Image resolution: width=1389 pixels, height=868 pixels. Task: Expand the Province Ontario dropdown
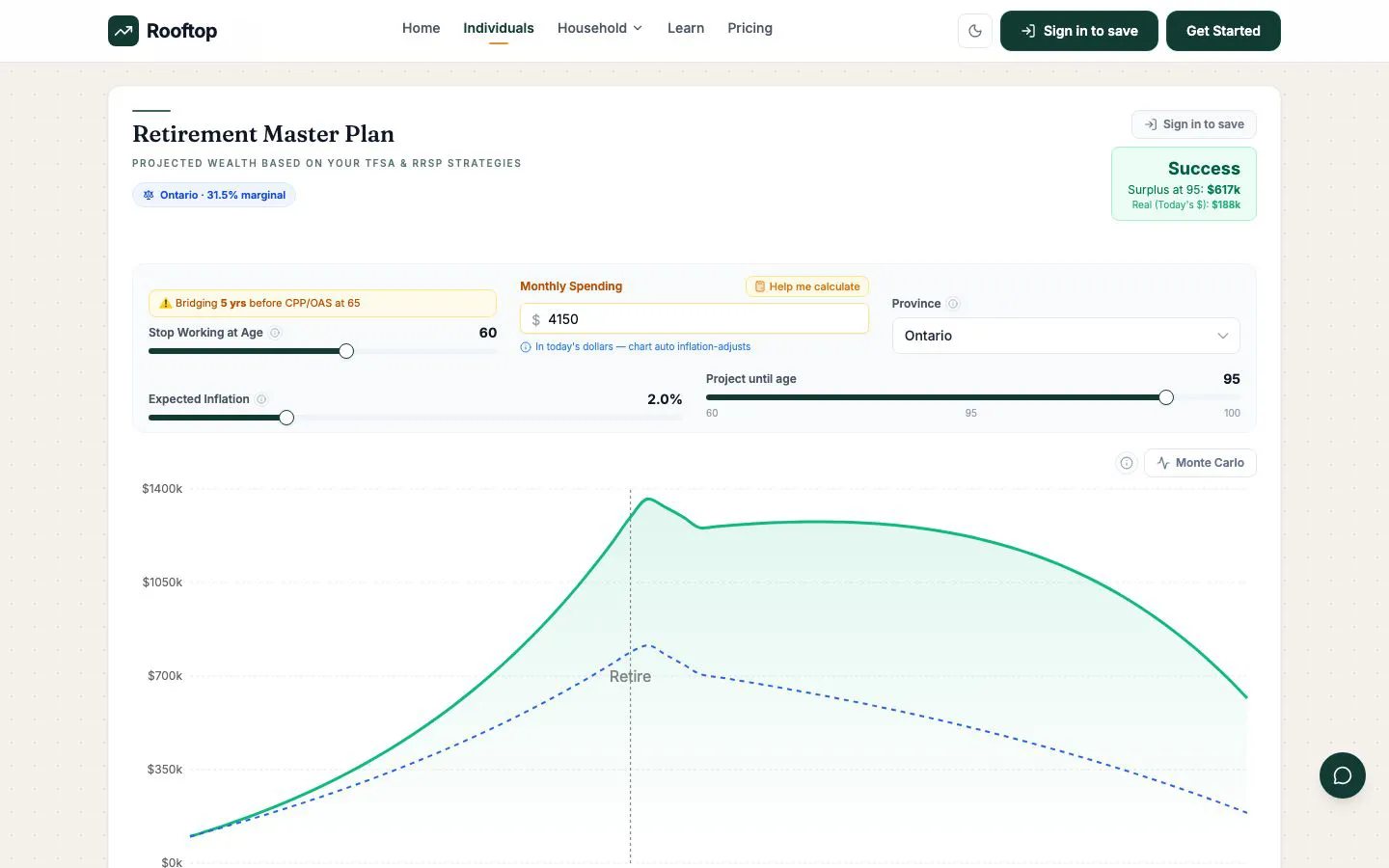tap(1066, 336)
